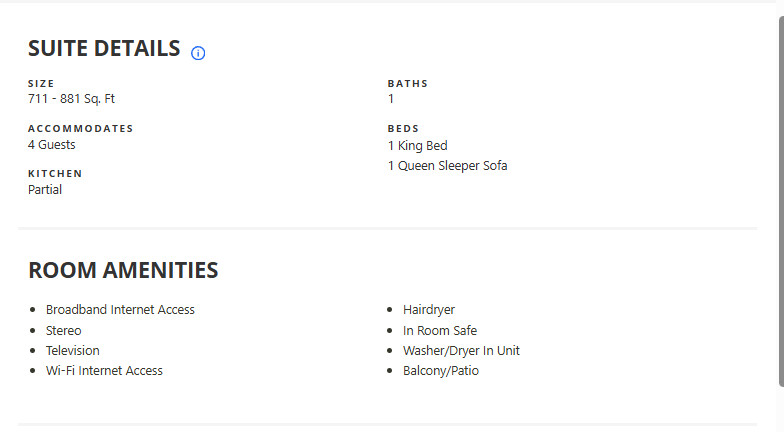784x432 pixels.
Task: Select the Stereo amenity item
Action: [64, 330]
